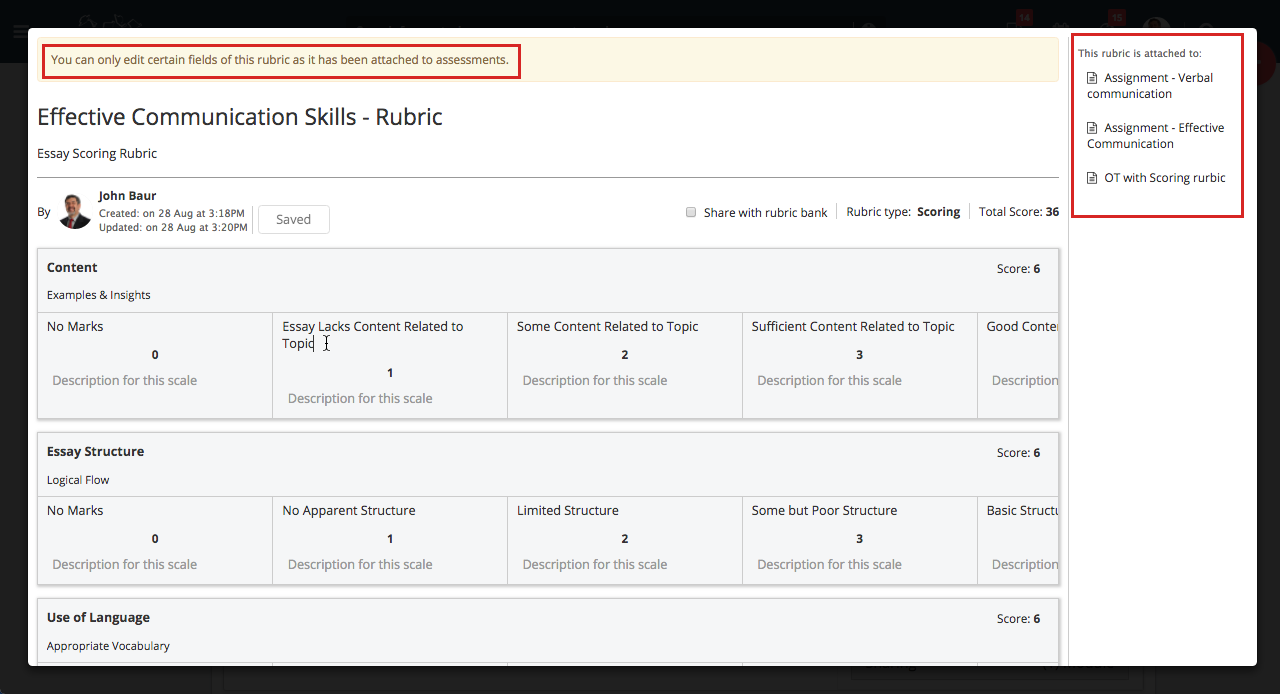Click the Score: 6 label in Use of Language
The image size is (1280, 694).
(x=1018, y=619)
